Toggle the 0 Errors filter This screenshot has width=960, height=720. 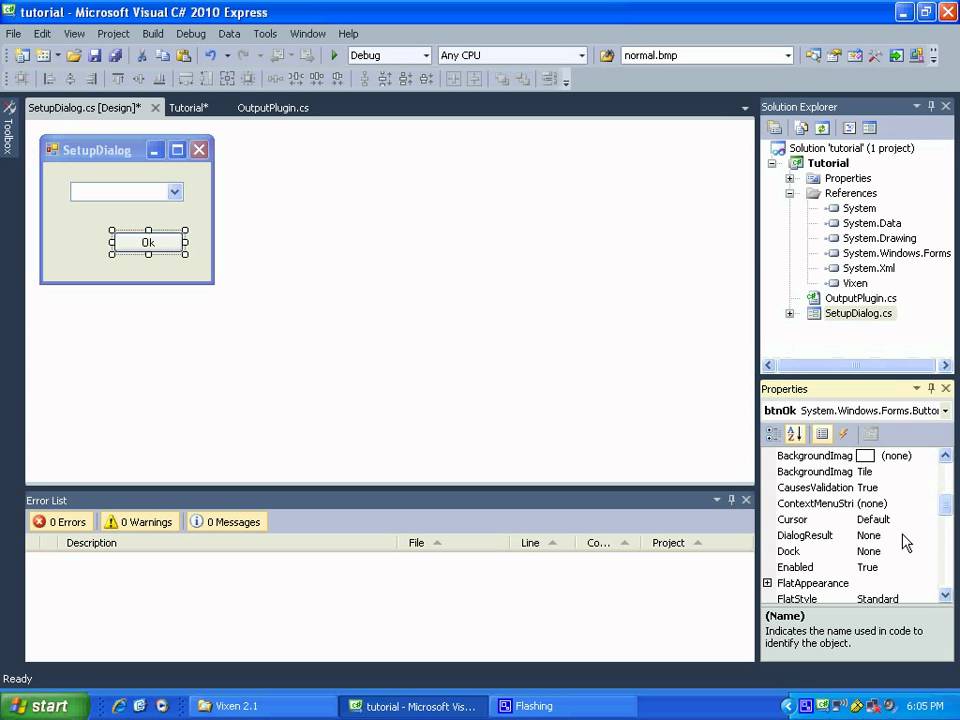coord(61,522)
